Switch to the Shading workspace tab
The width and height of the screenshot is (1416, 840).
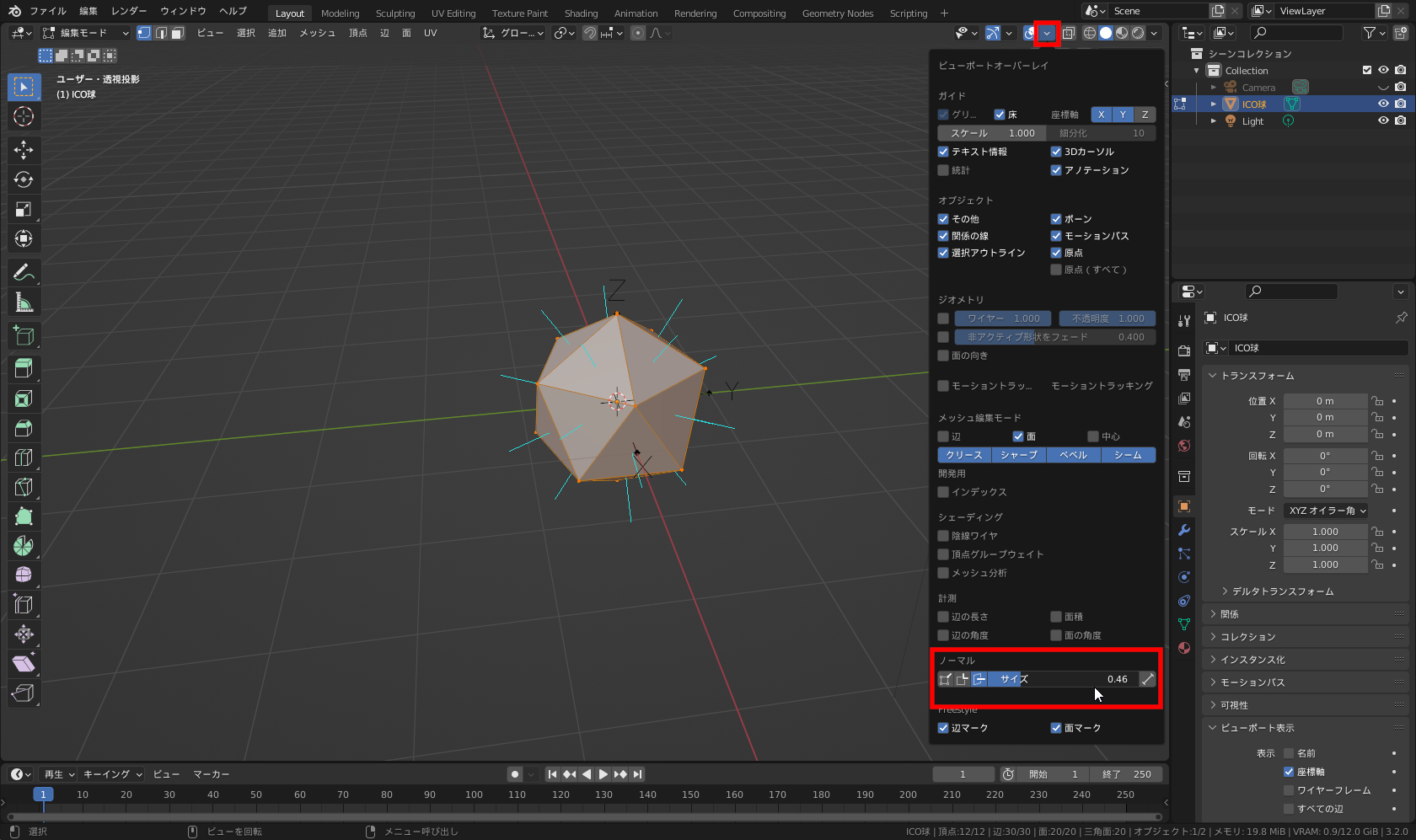581,13
